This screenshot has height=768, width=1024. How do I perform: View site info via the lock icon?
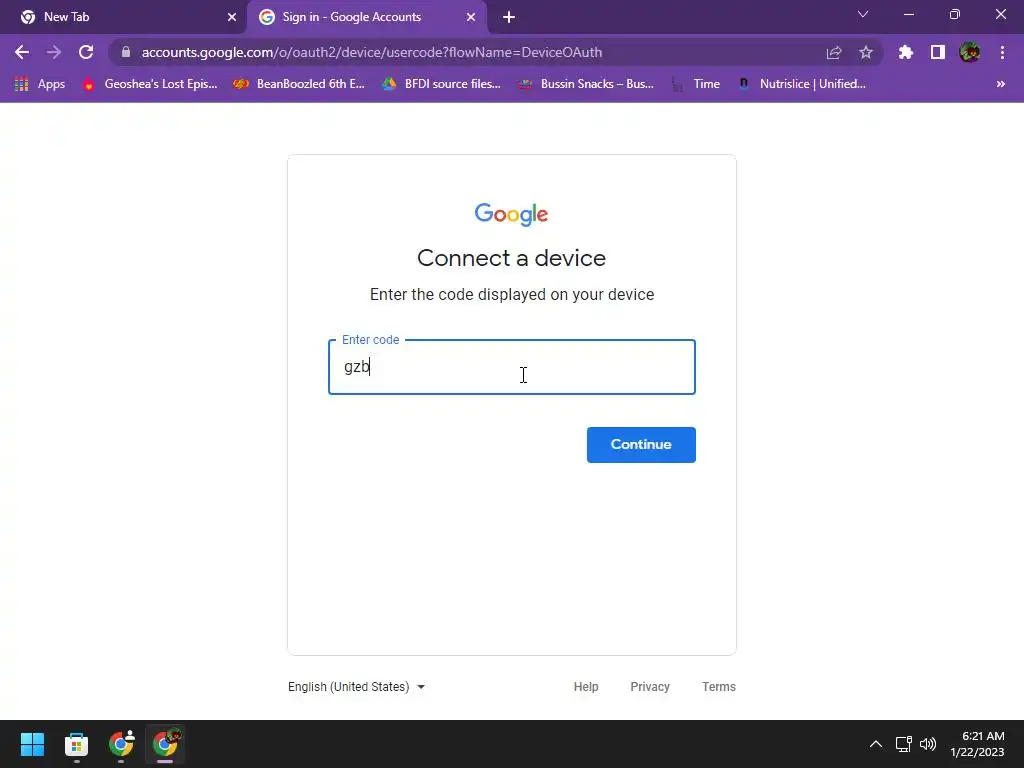tap(126, 52)
